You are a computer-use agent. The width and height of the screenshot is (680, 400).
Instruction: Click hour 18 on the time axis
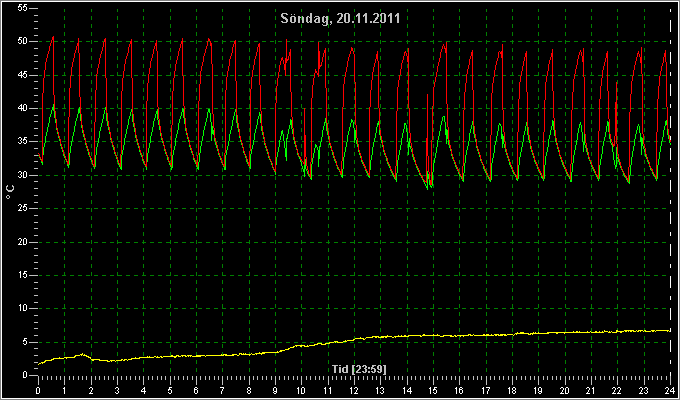[512, 390]
